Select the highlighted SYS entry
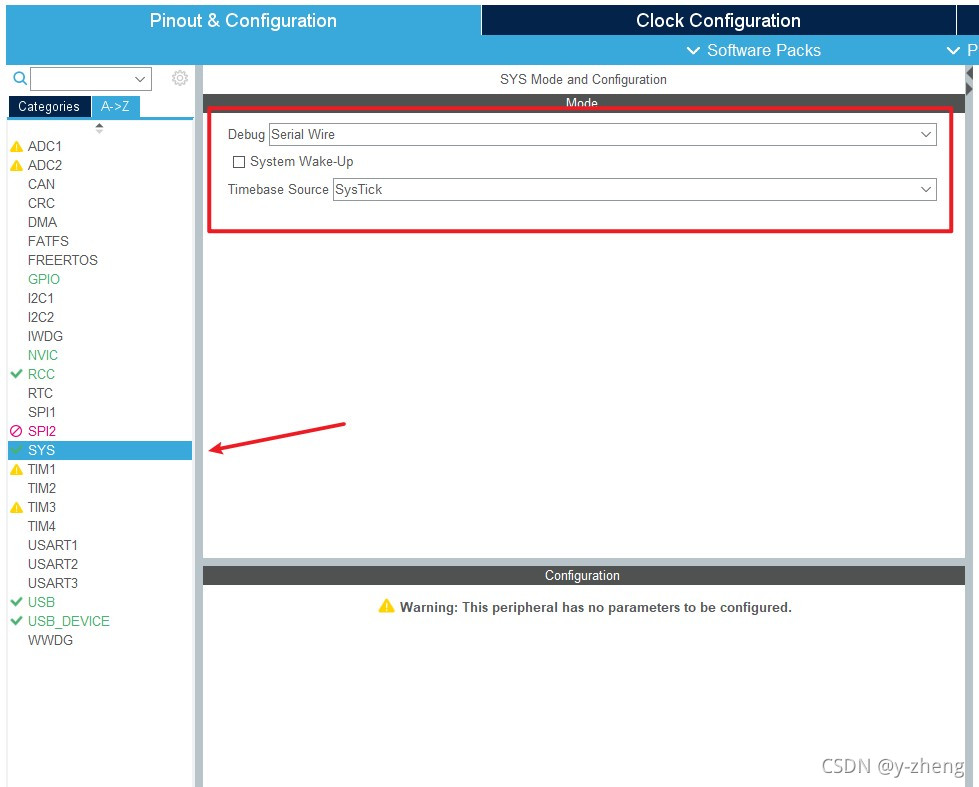This screenshot has width=979, height=787. (x=100, y=450)
